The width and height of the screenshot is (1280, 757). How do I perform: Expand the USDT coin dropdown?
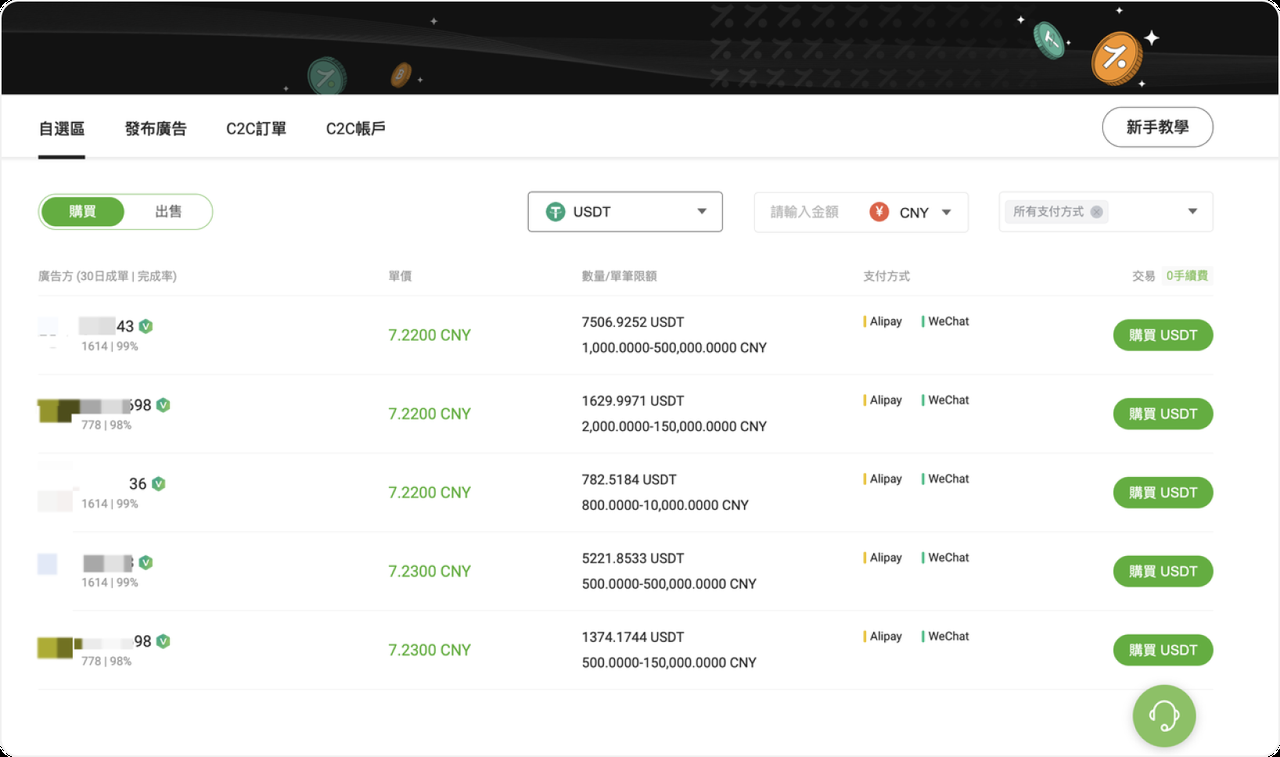coord(702,212)
